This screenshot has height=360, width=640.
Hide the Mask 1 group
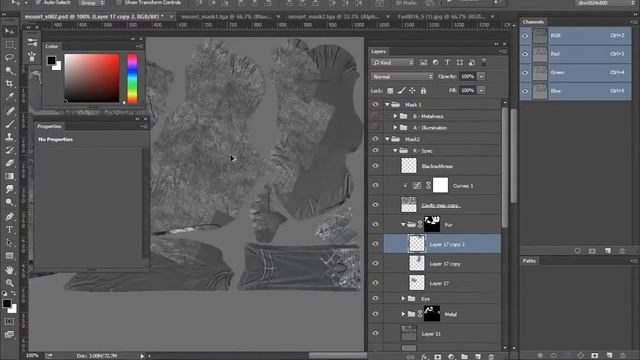click(376, 104)
